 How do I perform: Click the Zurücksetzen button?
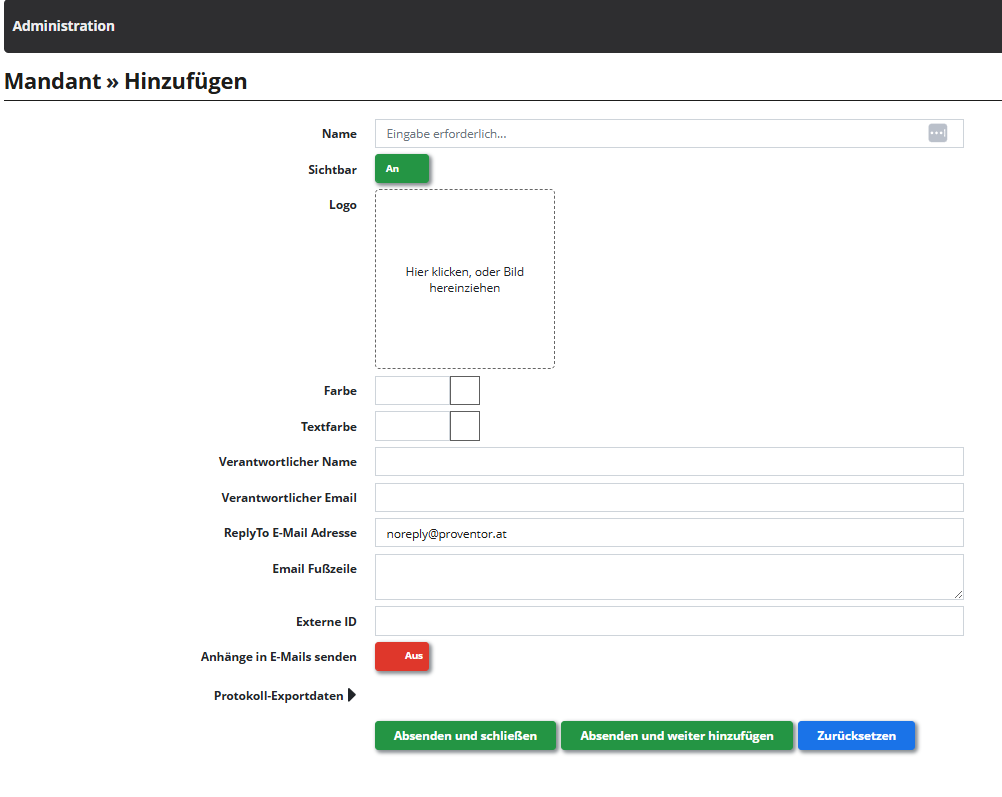[x=856, y=735]
